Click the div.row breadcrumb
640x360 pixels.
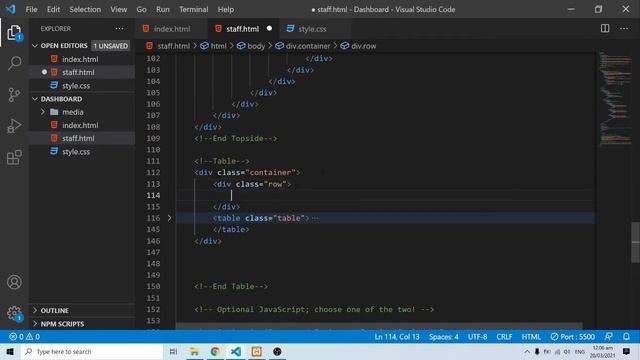[363, 46]
